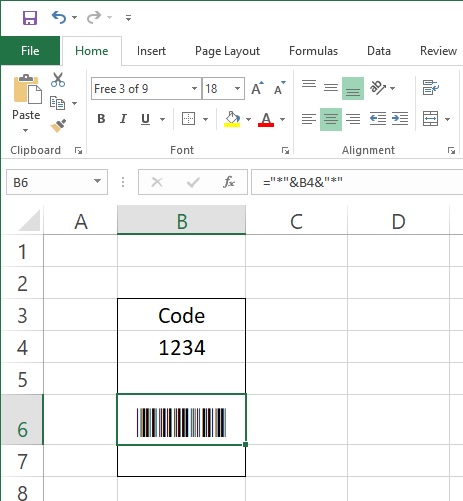Open the font size dropdown
The image size is (463, 501).
click(237, 89)
